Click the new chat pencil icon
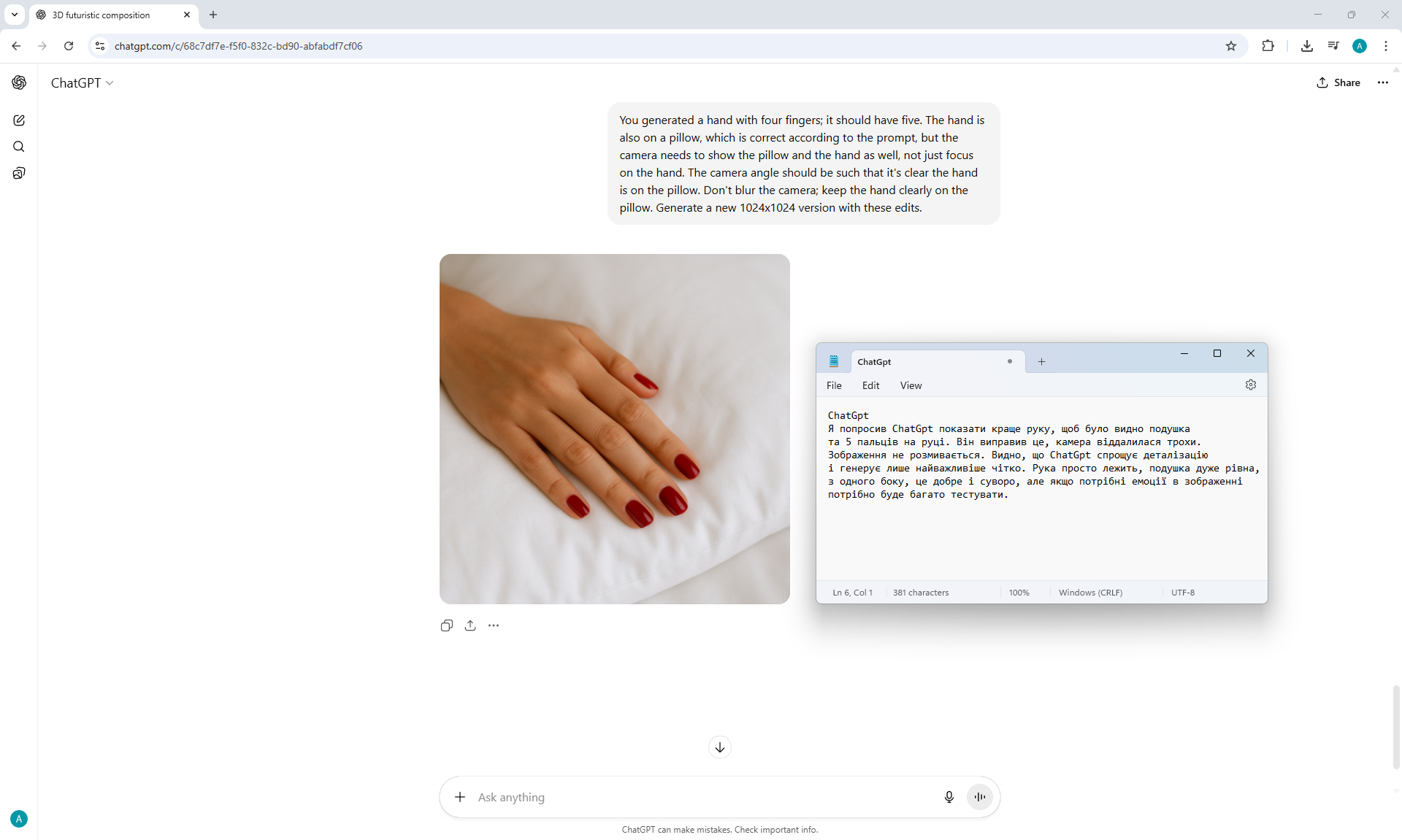Screen dimensions: 1402x840 [x=19, y=120]
